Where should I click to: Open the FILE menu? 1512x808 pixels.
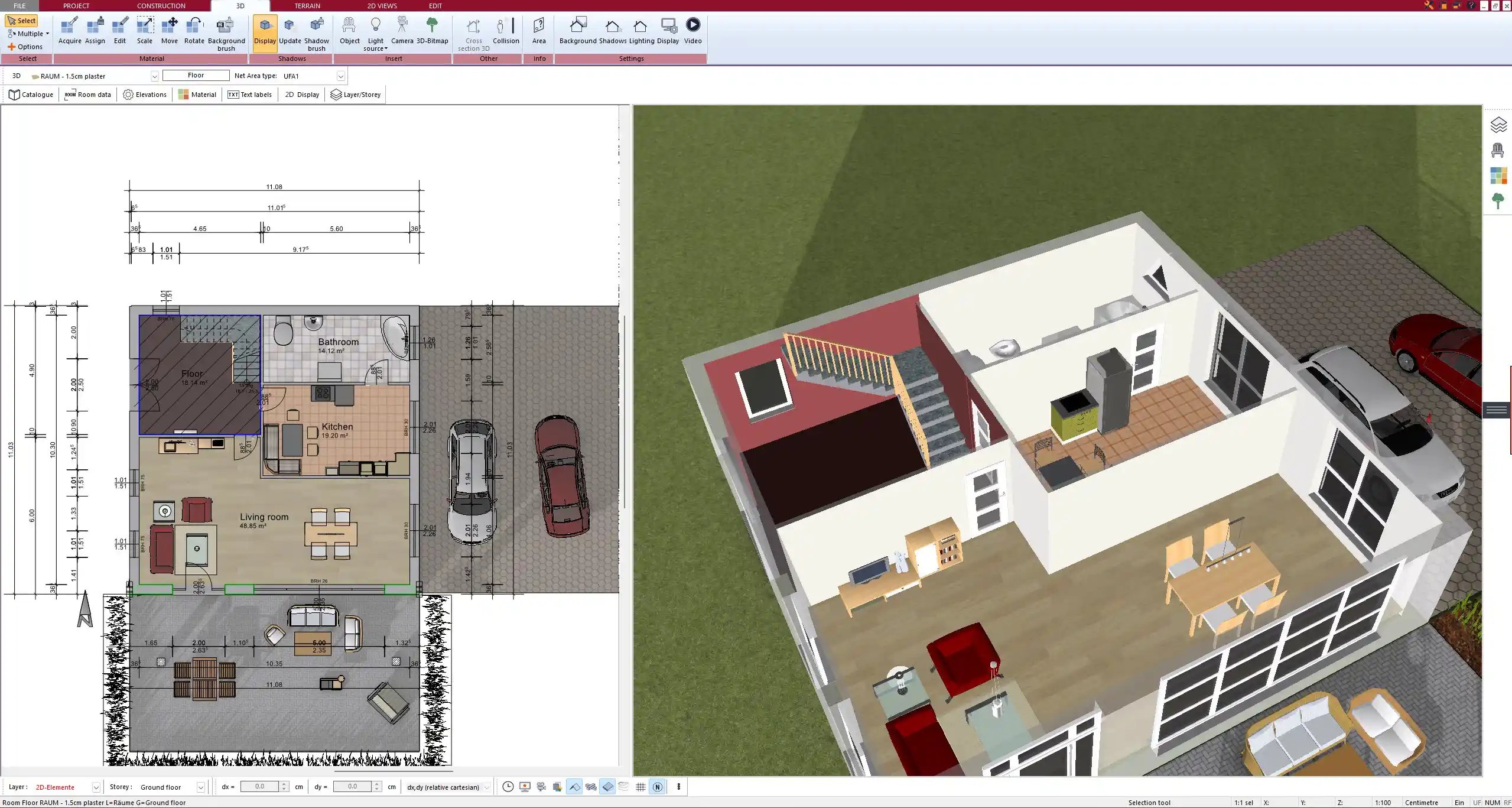point(19,5)
